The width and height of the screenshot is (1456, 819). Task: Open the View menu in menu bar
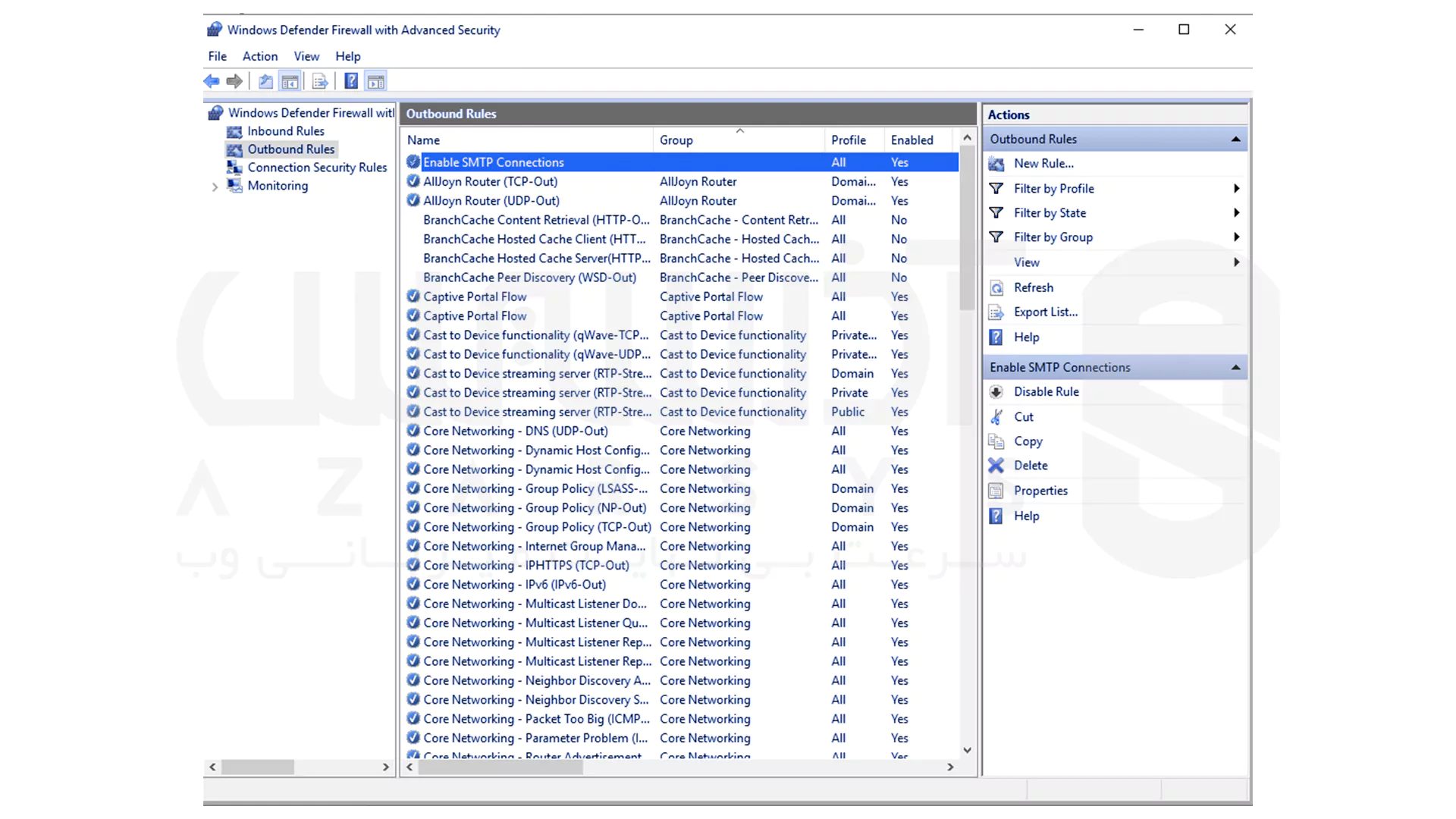(306, 56)
